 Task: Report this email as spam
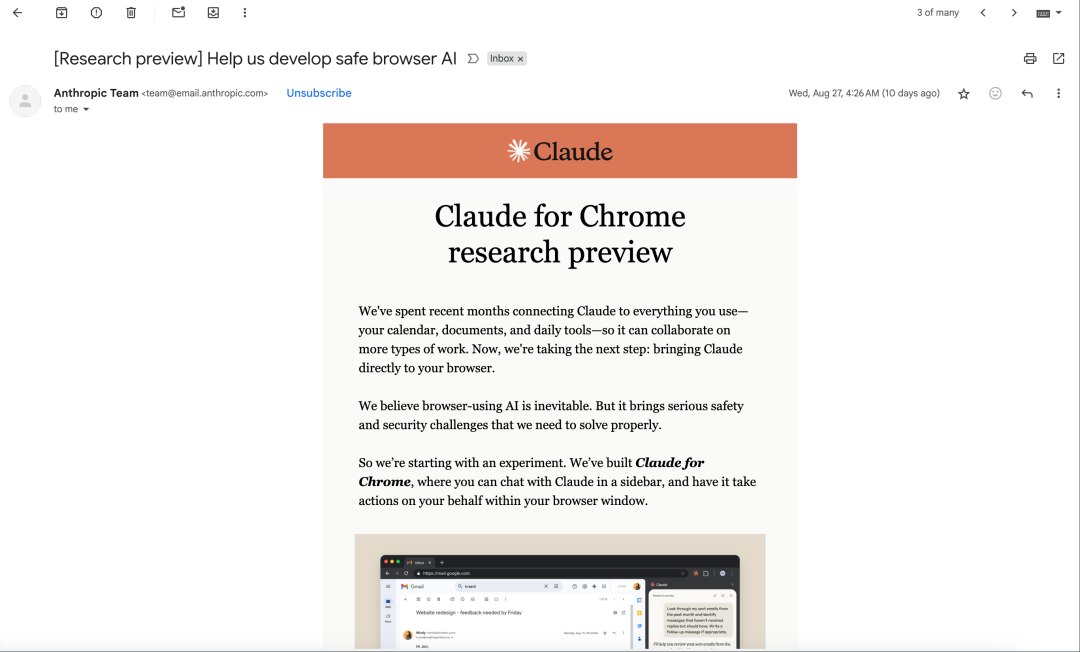pyautogui.click(x=96, y=13)
